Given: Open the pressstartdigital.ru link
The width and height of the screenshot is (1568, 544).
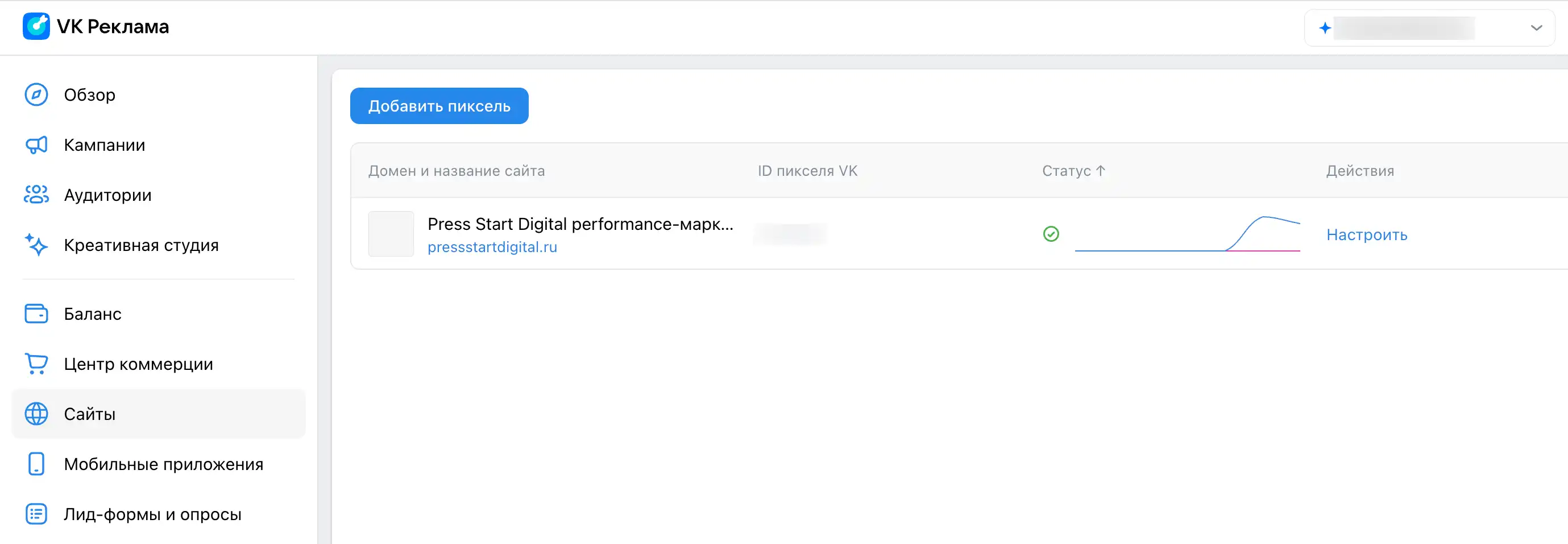Looking at the screenshot, I should pyautogui.click(x=492, y=247).
